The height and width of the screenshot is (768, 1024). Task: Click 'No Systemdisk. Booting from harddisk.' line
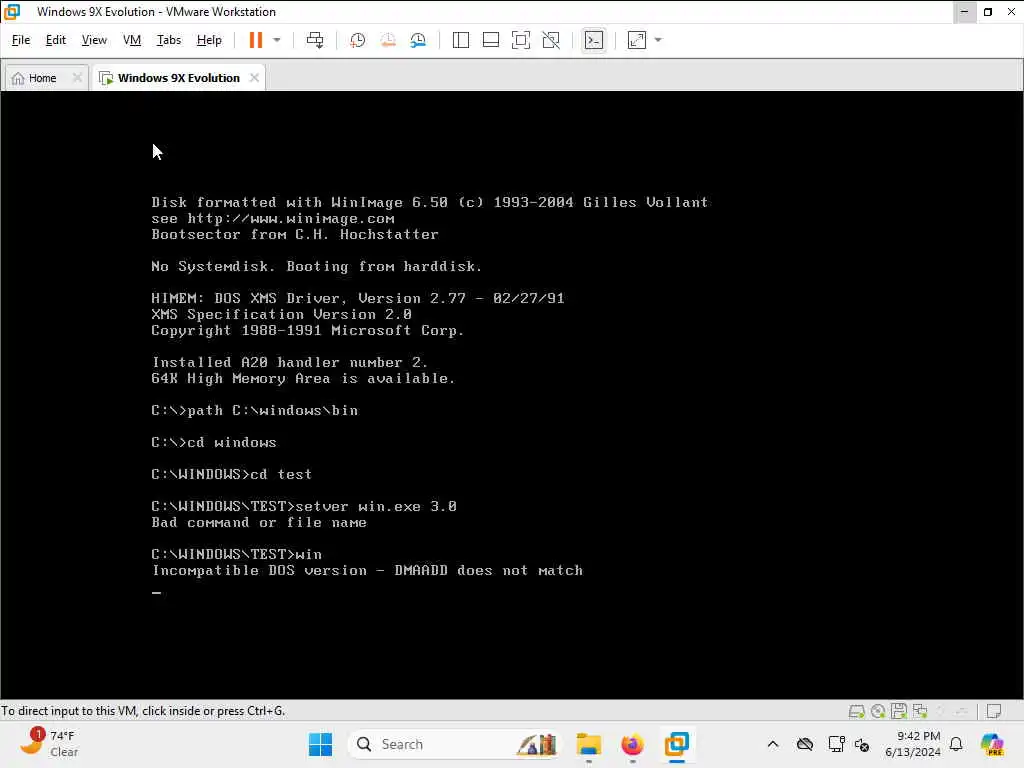tap(317, 266)
